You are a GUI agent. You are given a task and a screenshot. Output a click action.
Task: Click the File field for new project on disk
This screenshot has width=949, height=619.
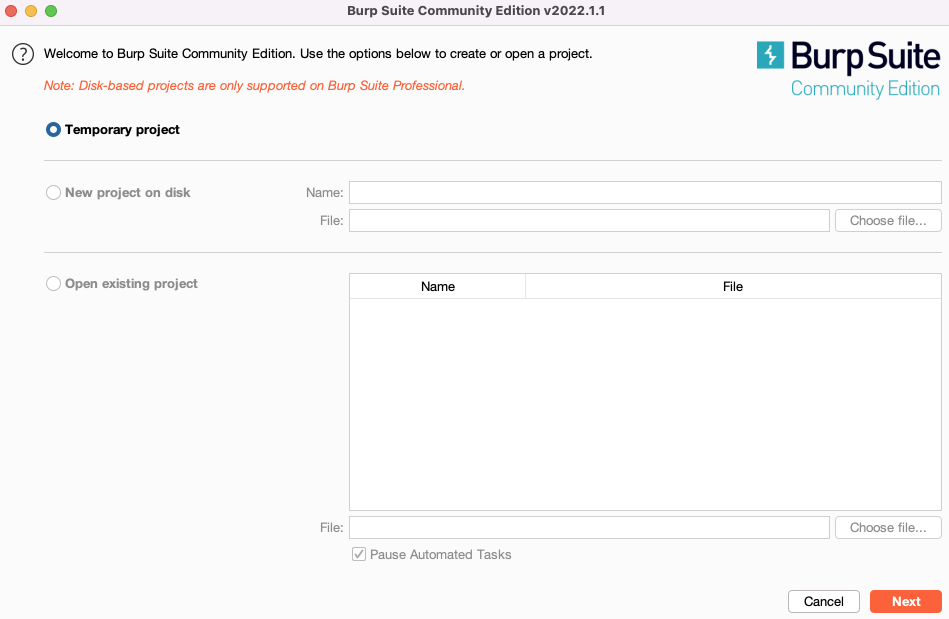pyautogui.click(x=588, y=220)
